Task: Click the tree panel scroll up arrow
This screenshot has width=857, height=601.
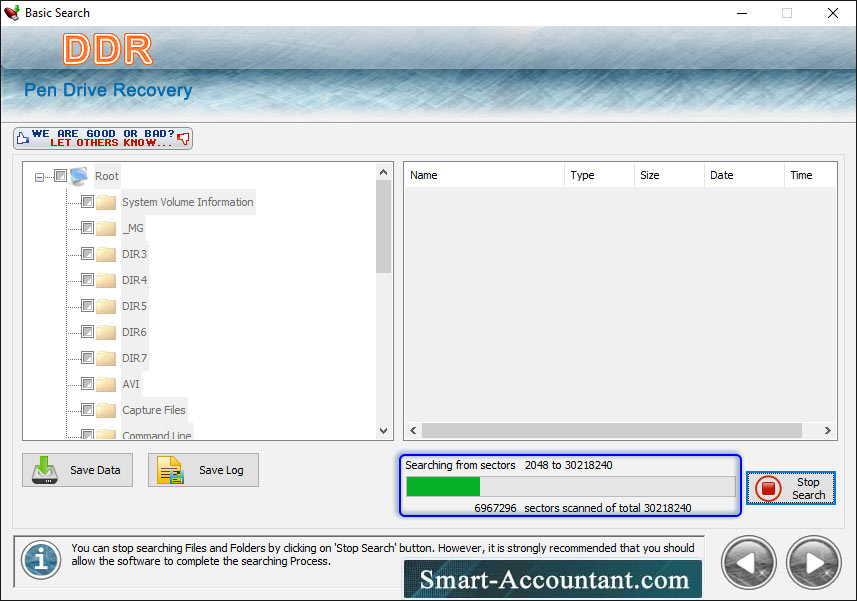Action: pyautogui.click(x=384, y=173)
